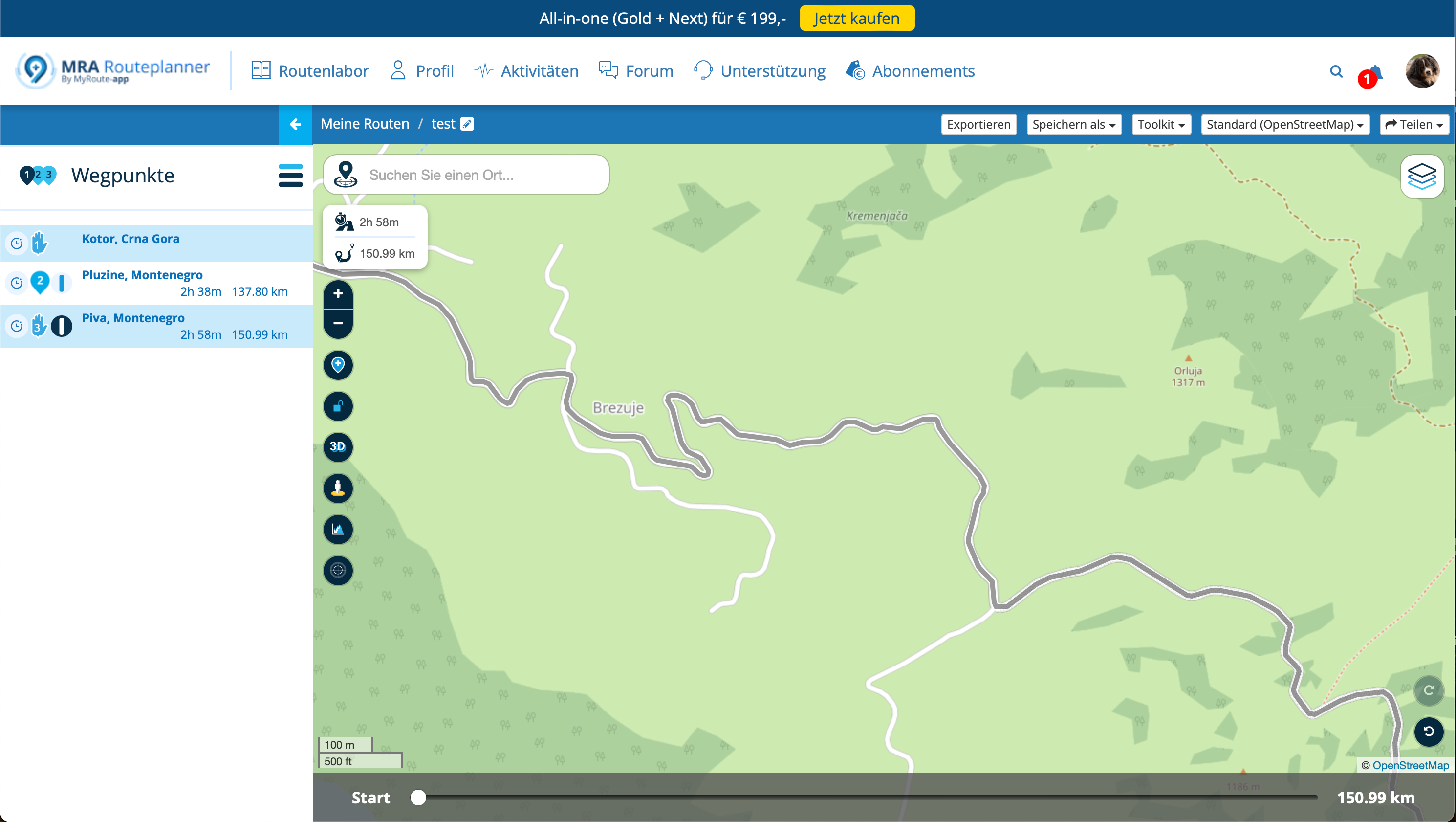Click the Pluzine 137.80 km distance value

pyautogui.click(x=260, y=292)
